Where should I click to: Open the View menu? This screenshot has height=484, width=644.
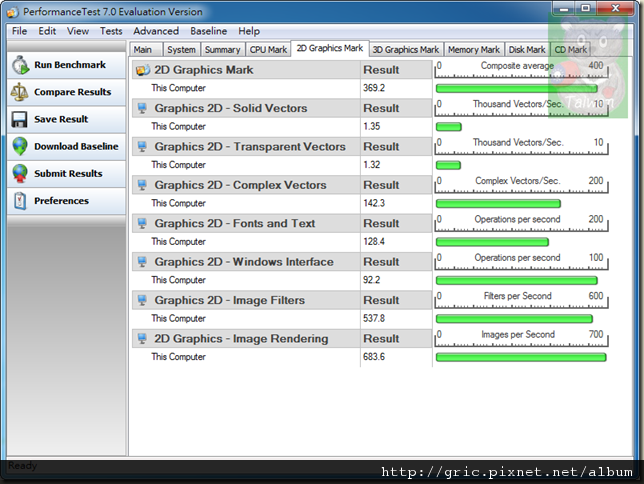tap(78, 31)
